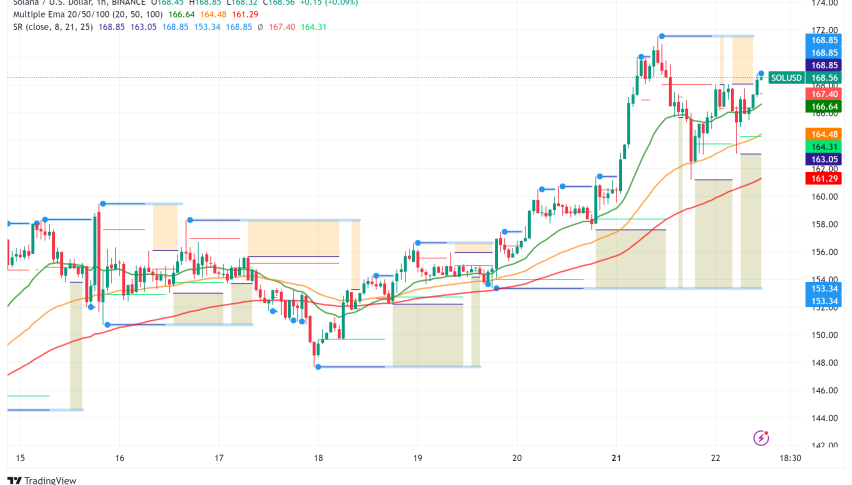This screenshot has height=485, width=852.
Task: Click the purple 163.05 label on price axis
Action: [824, 159]
